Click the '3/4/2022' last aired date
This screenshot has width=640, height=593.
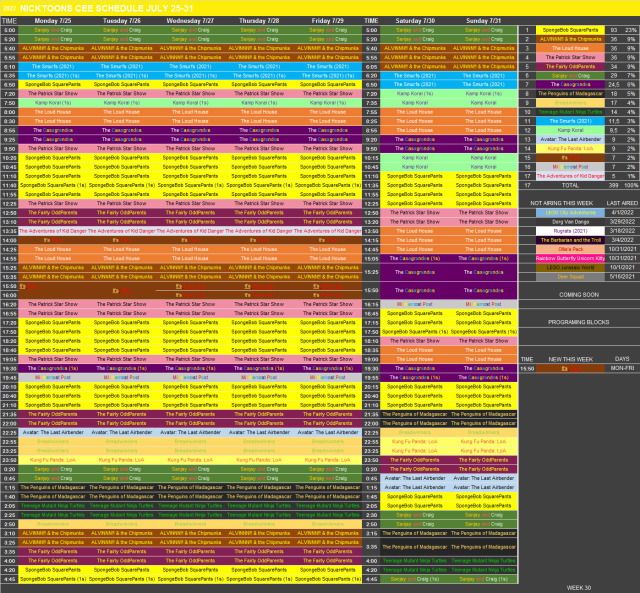tap(622, 240)
